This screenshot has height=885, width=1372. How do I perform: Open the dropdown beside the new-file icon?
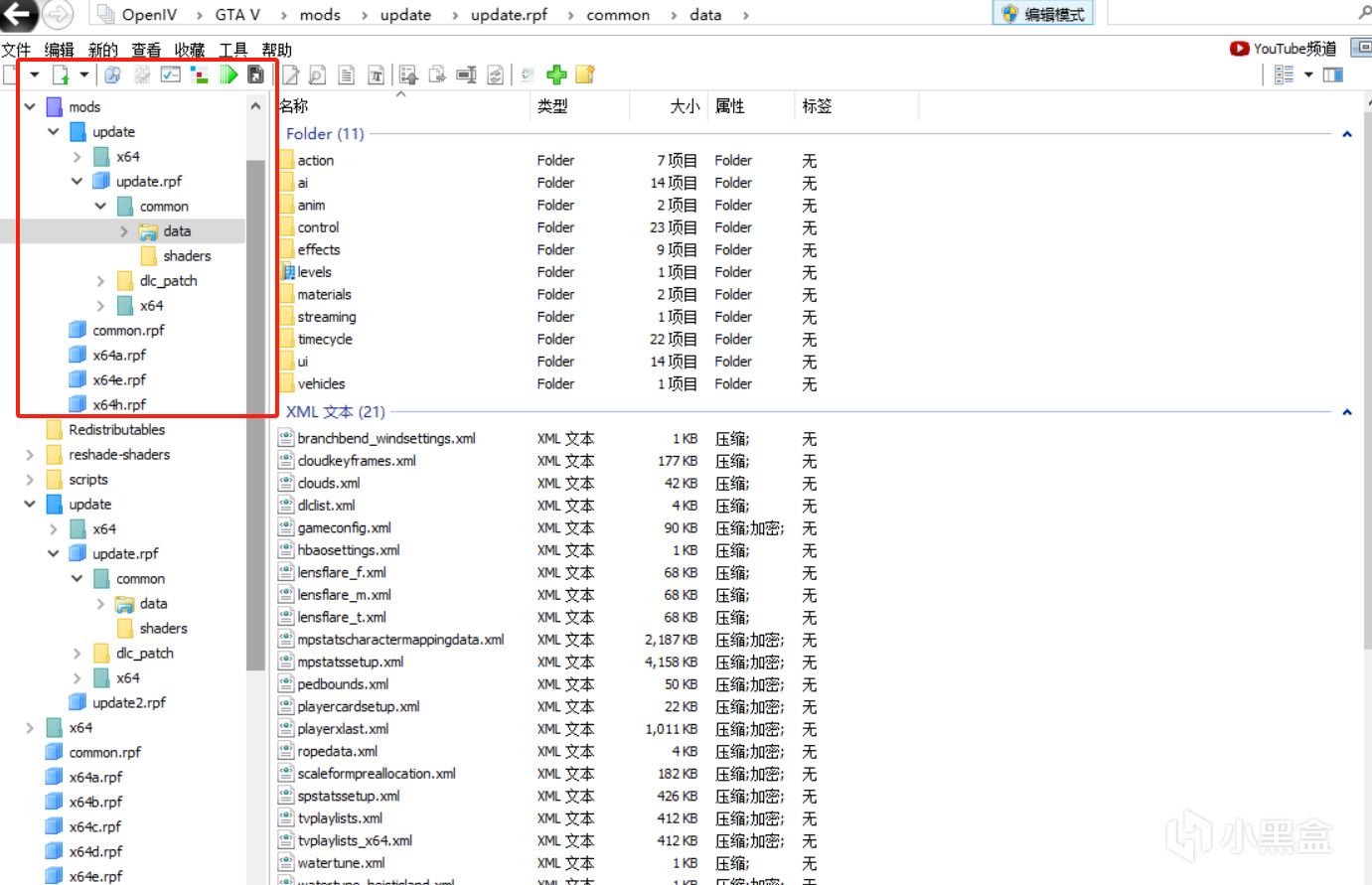tap(35, 74)
